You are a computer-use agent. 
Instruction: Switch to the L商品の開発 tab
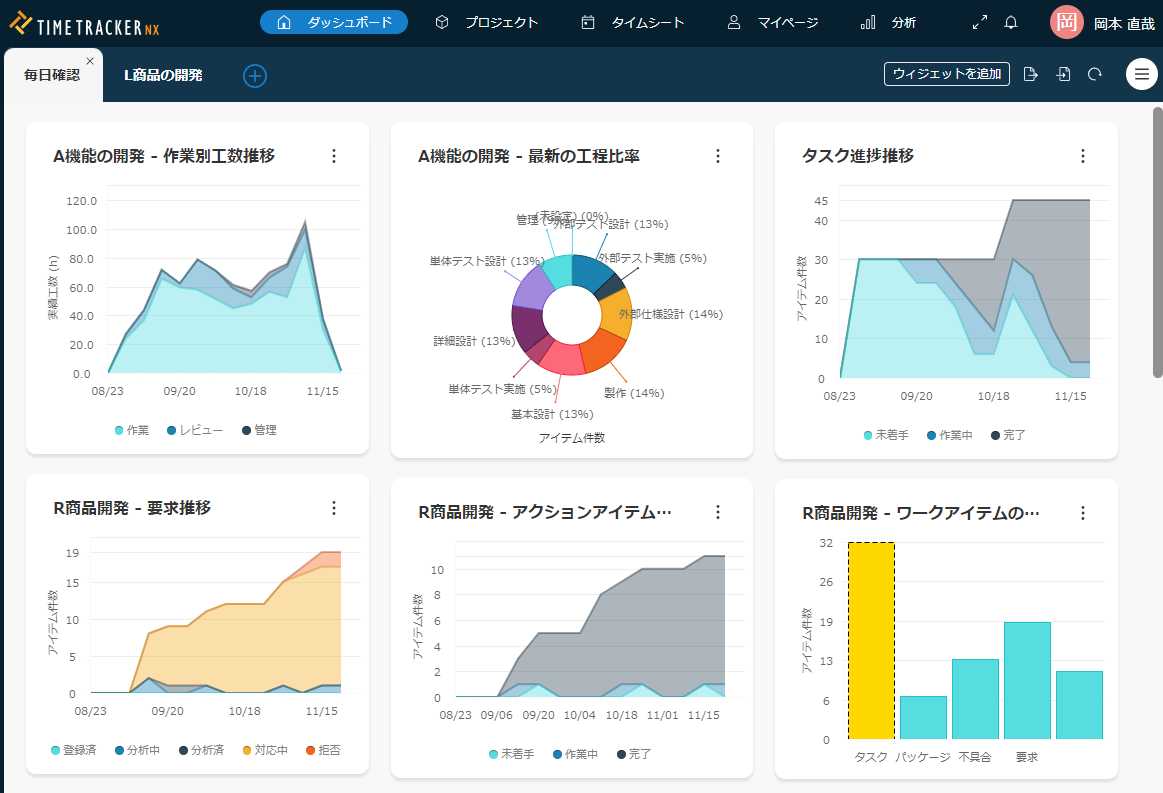tap(163, 75)
